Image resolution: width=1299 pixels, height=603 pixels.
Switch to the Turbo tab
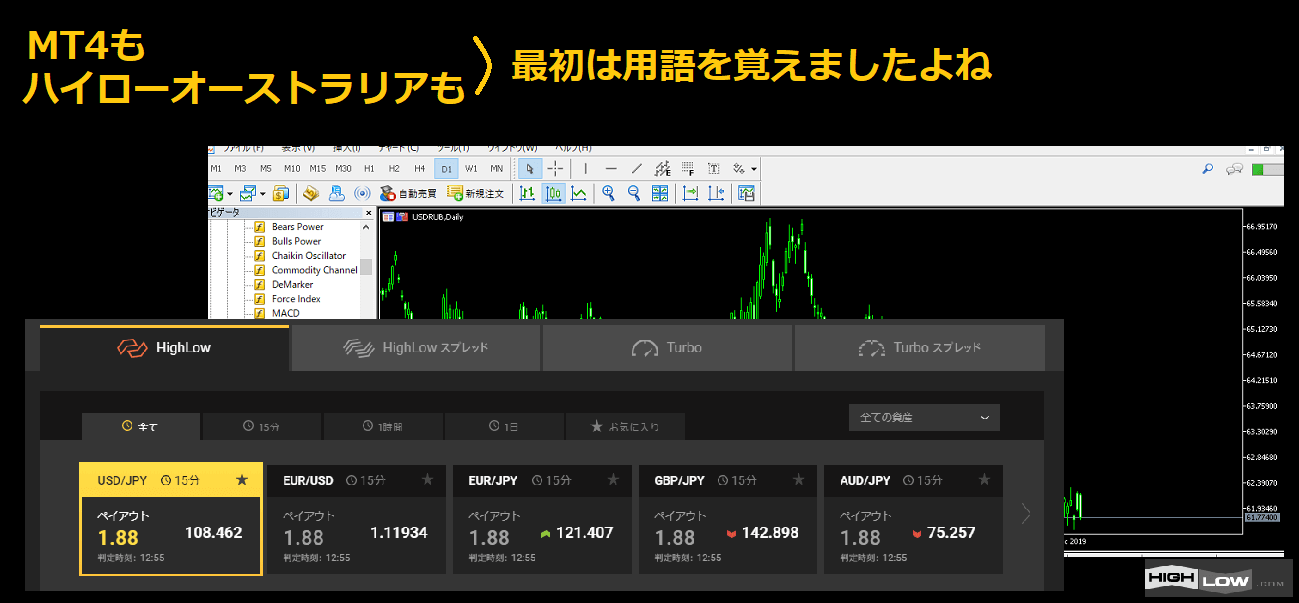pyautogui.click(x=667, y=348)
